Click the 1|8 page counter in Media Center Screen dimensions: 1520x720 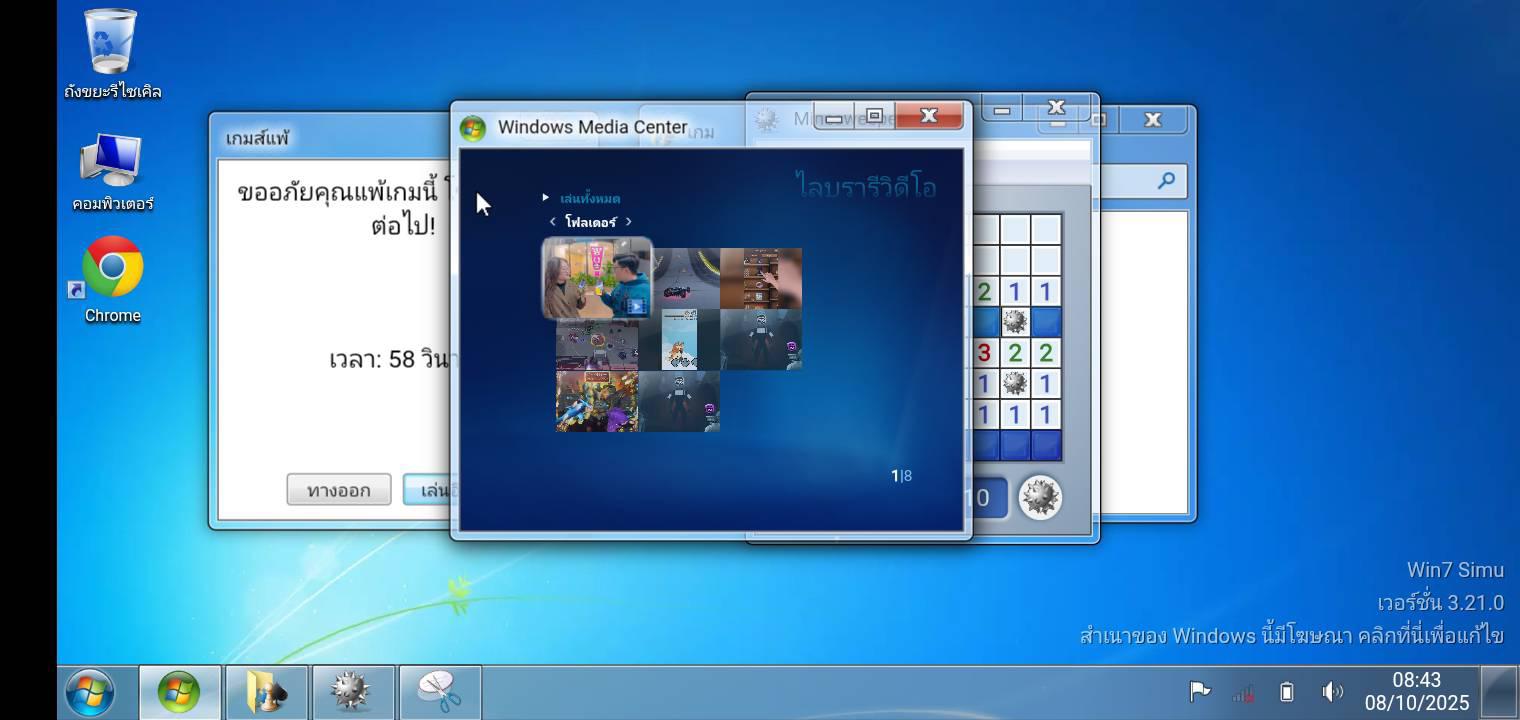click(901, 476)
